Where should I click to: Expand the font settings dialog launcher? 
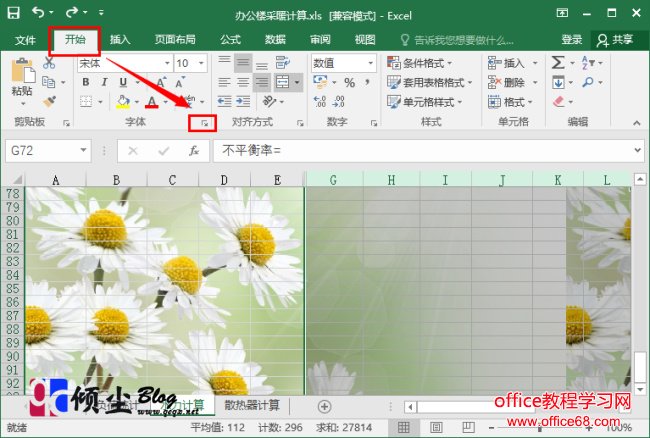pyautogui.click(x=203, y=123)
